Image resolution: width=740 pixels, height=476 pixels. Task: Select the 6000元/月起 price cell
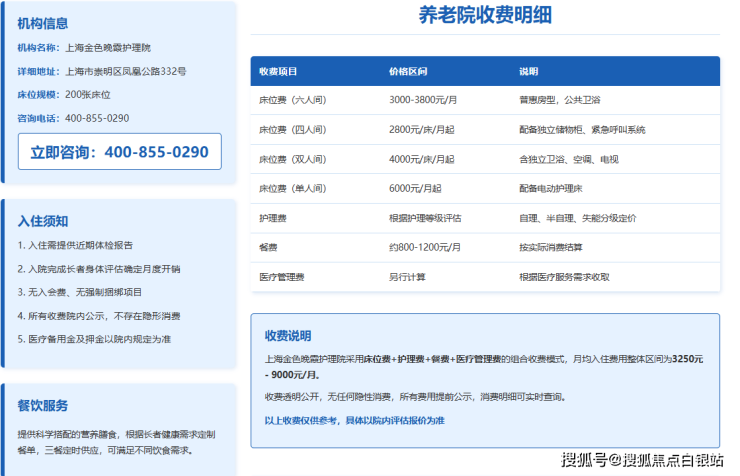[415, 189]
